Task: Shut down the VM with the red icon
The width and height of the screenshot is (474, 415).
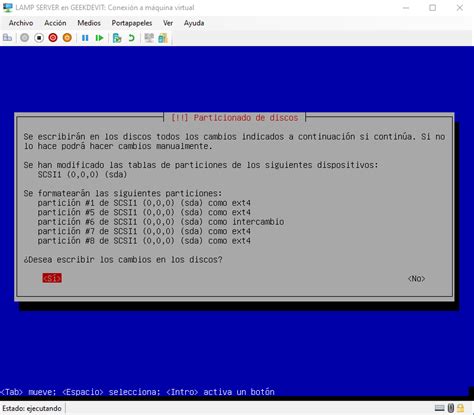Action: pyautogui.click(x=53, y=38)
